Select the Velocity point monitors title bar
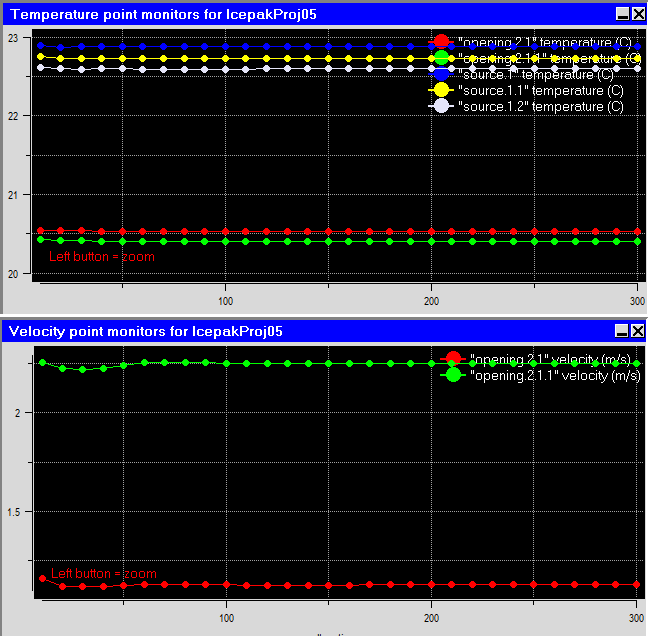The height and width of the screenshot is (636, 648). tap(300, 331)
